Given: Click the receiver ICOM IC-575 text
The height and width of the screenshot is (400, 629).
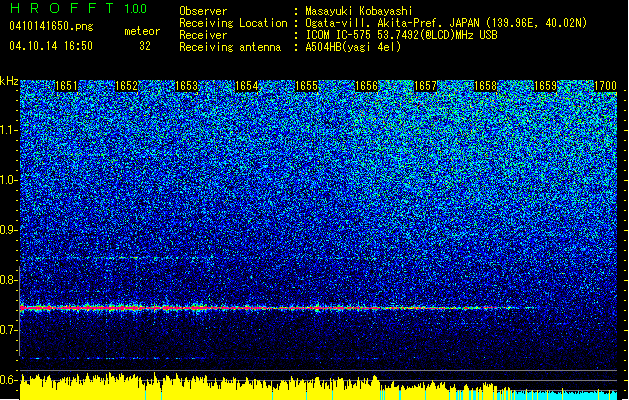Looking at the screenshot, I should (401, 35).
